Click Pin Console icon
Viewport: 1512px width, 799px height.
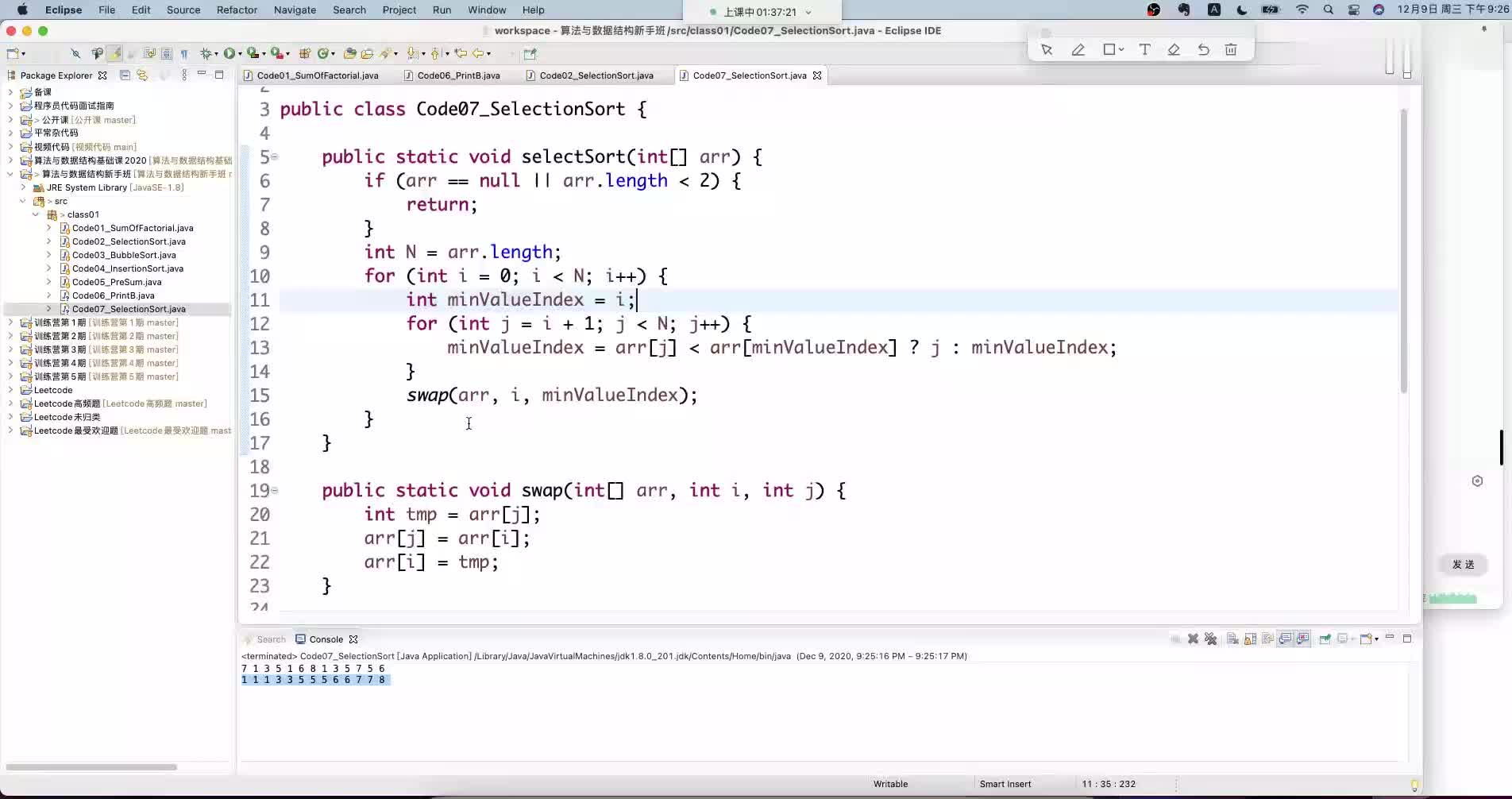1325,639
